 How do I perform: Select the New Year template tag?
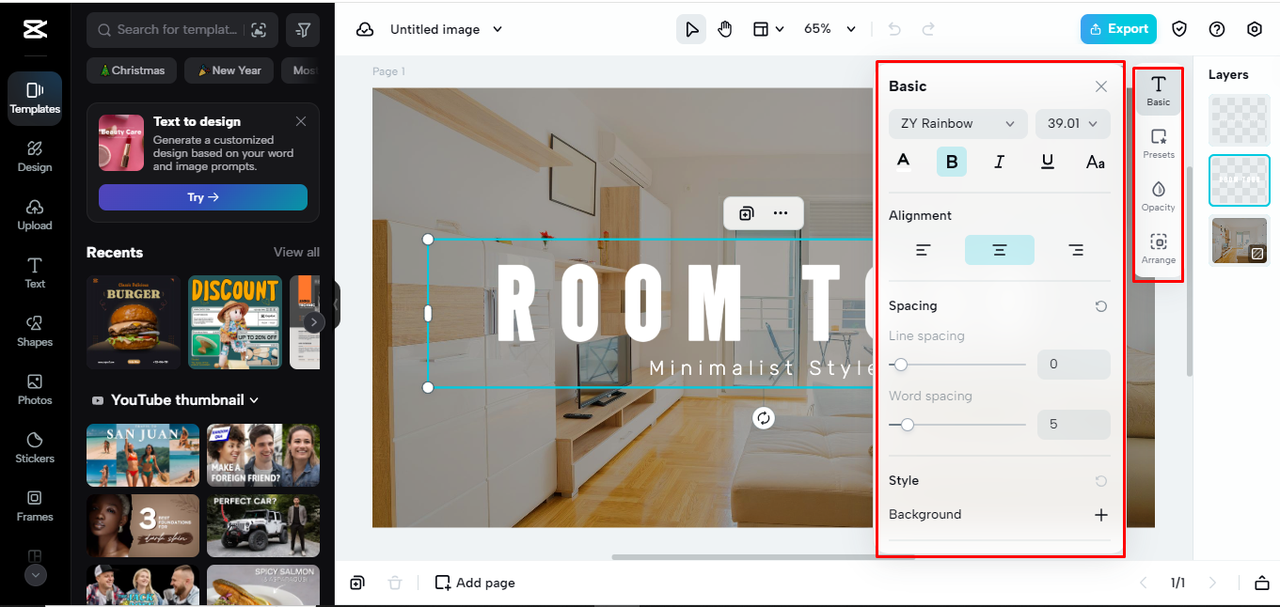pos(230,71)
